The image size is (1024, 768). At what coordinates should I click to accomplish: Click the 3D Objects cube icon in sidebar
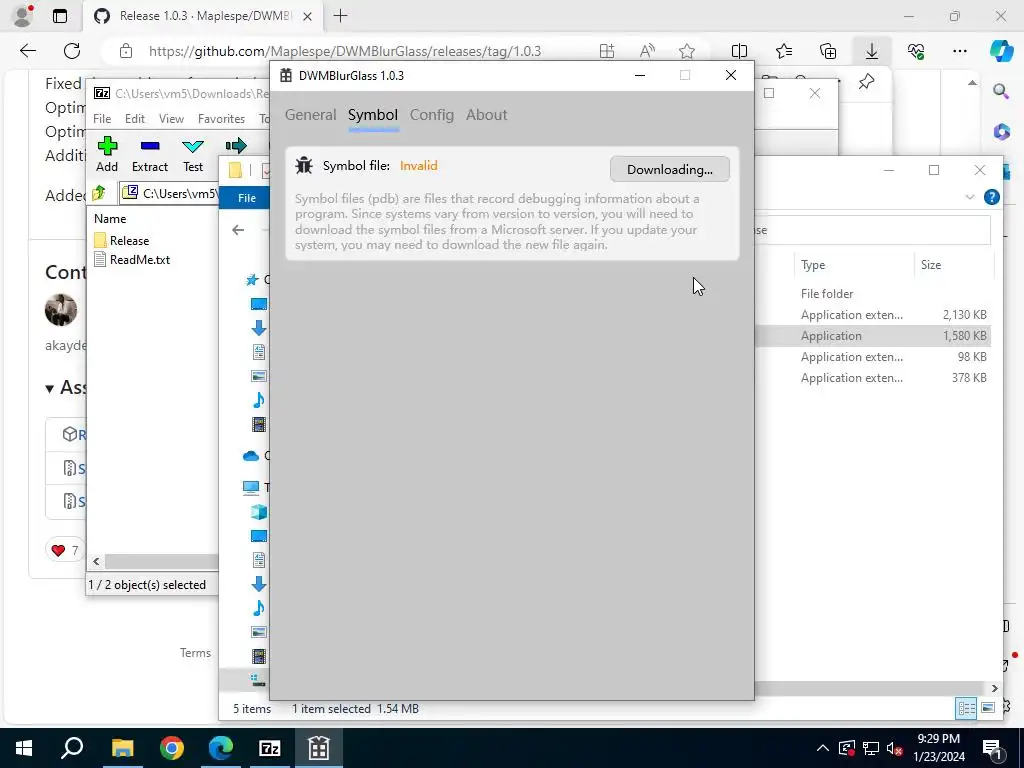click(x=259, y=512)
